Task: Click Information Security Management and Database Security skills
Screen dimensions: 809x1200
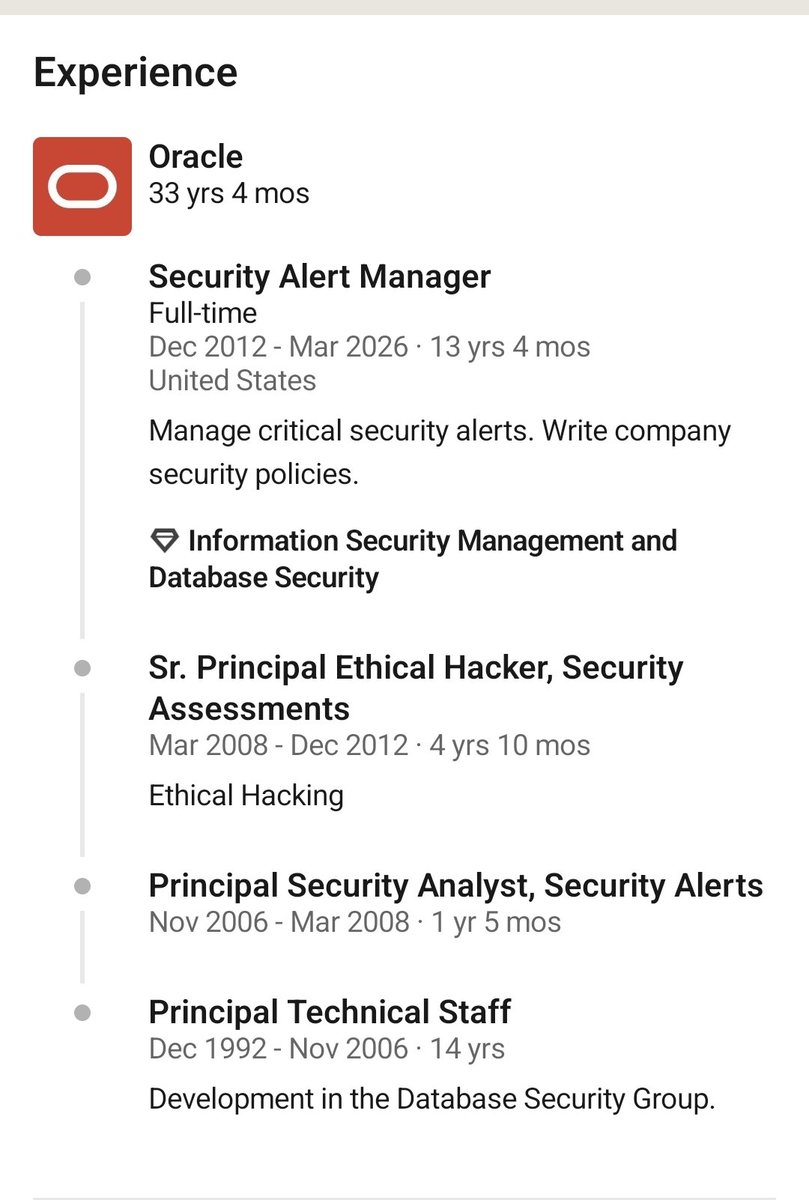Action: tap(413, 559)
